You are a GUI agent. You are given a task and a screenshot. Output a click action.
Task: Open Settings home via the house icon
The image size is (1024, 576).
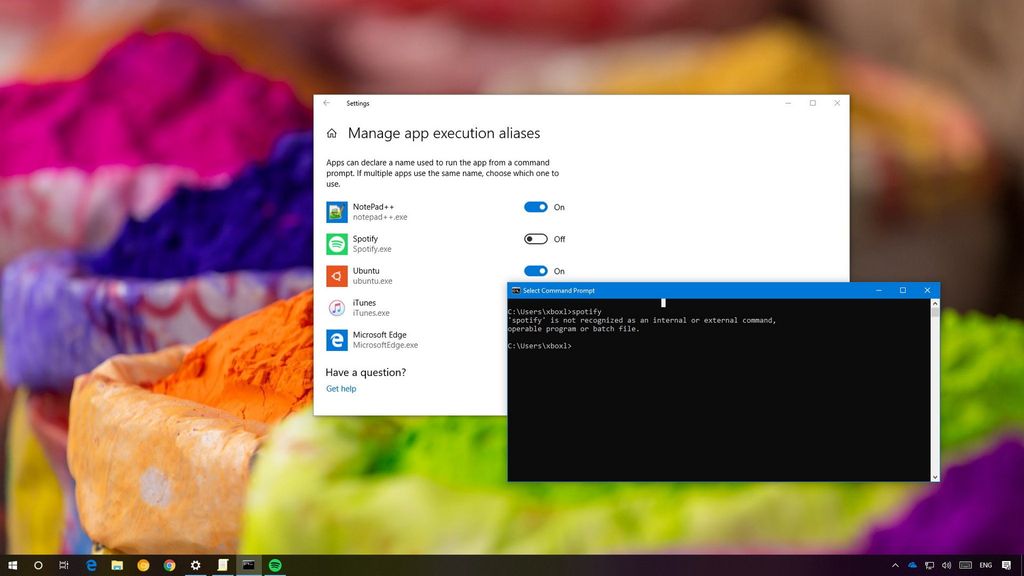(331, 132)
